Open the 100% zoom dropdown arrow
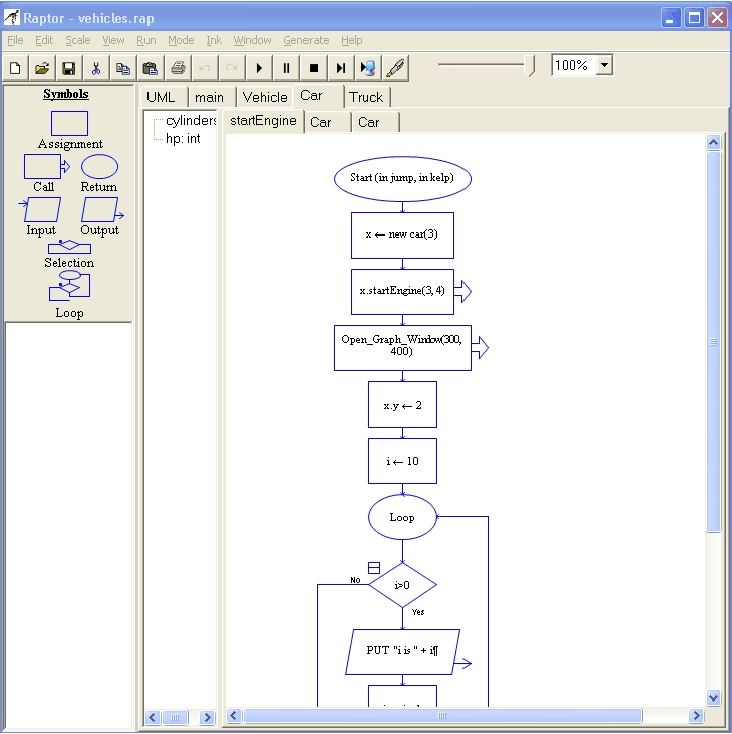 (605, 65)
